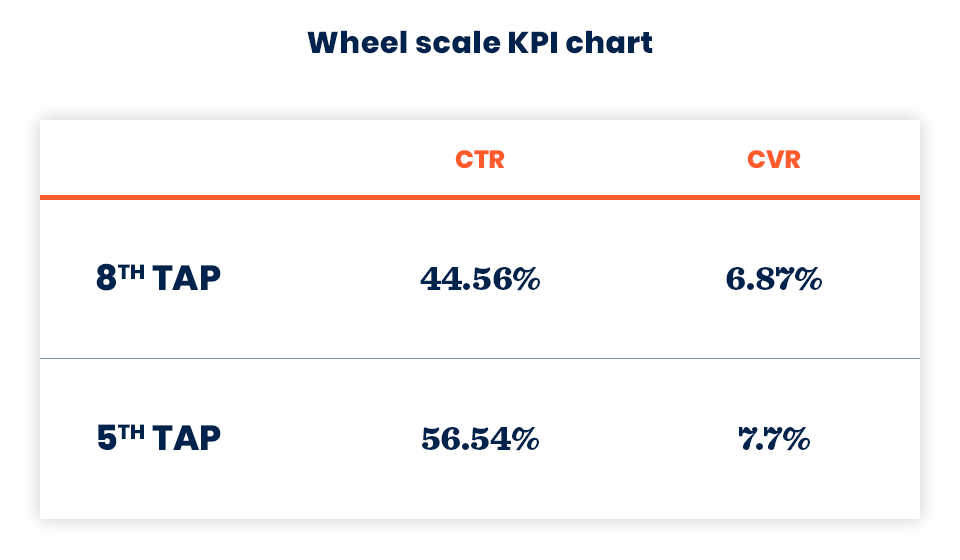960x560 pixels.
Task: Click the "Wheel scale KPI chart" title
Action: pyautogui.click(x=480, y=43)
